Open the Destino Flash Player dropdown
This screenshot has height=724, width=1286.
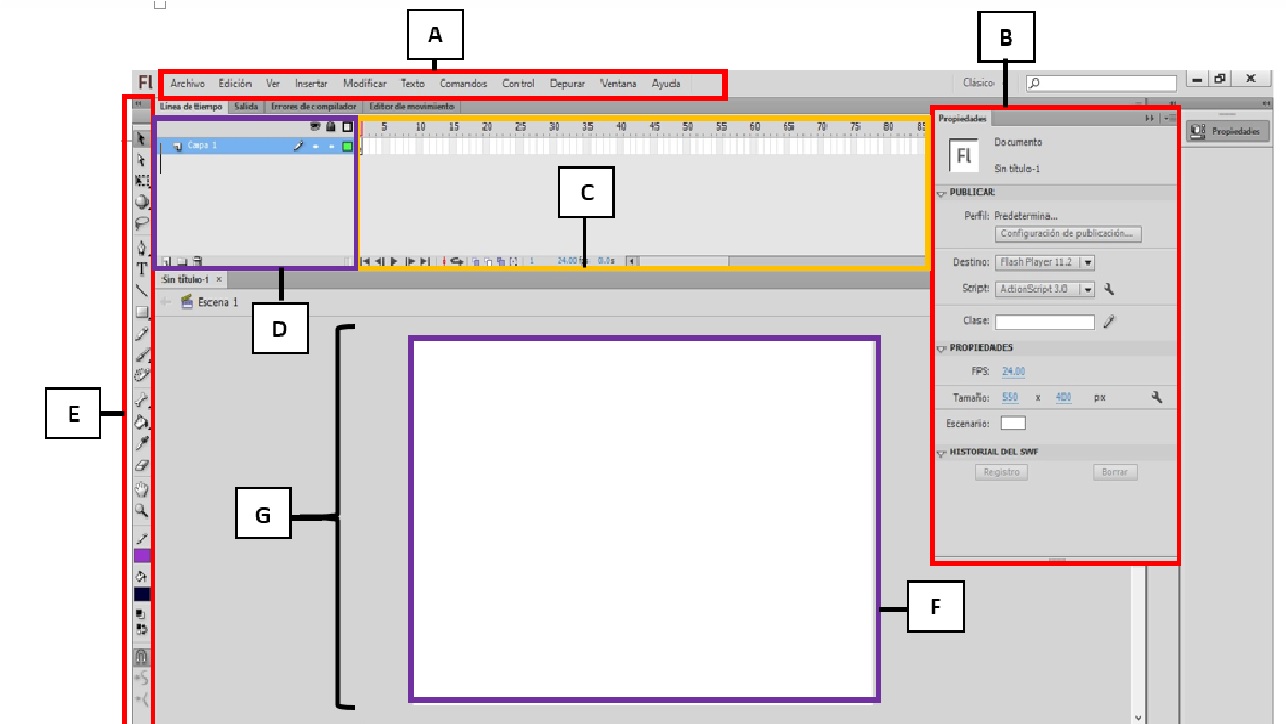pos(1087,263)
